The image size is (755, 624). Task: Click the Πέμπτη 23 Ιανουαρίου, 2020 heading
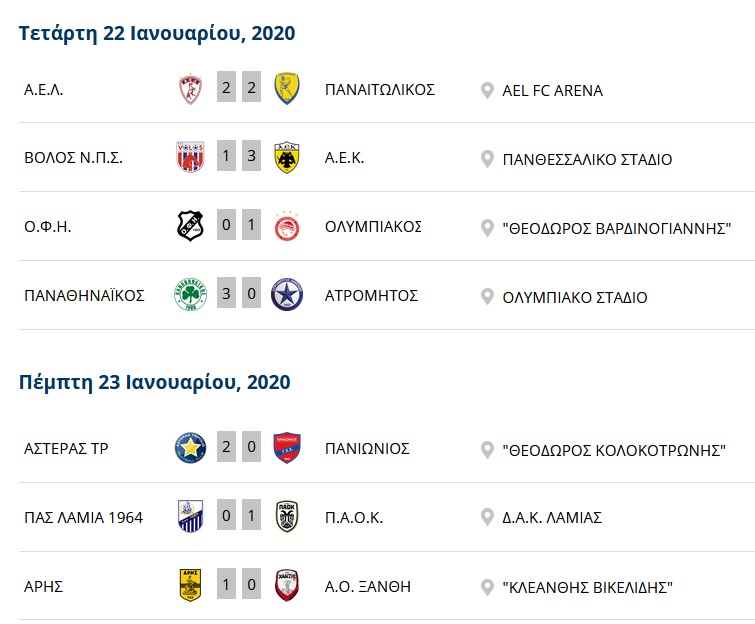tap(155, 382)
